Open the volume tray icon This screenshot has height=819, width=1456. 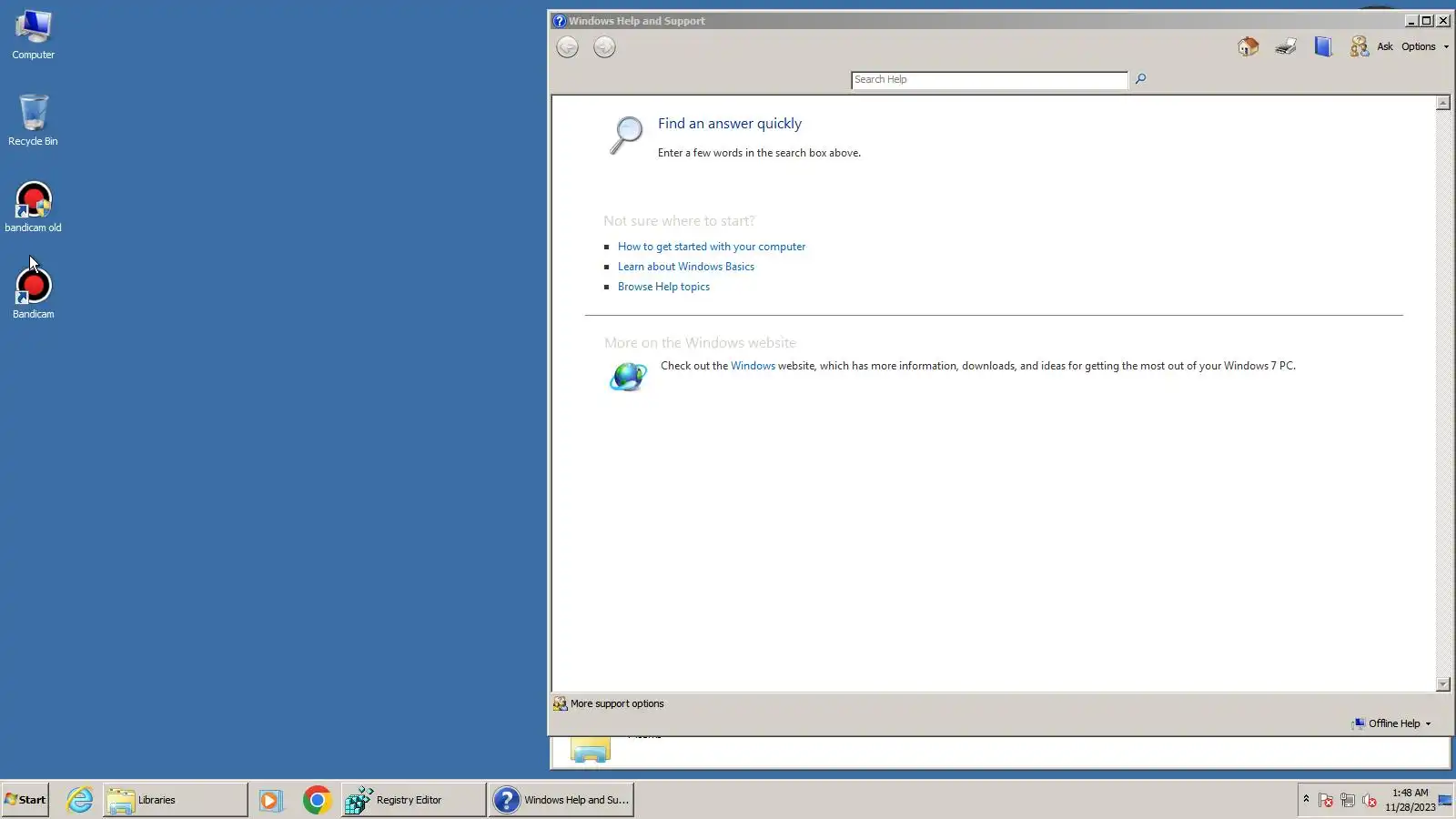point(1370,801)
